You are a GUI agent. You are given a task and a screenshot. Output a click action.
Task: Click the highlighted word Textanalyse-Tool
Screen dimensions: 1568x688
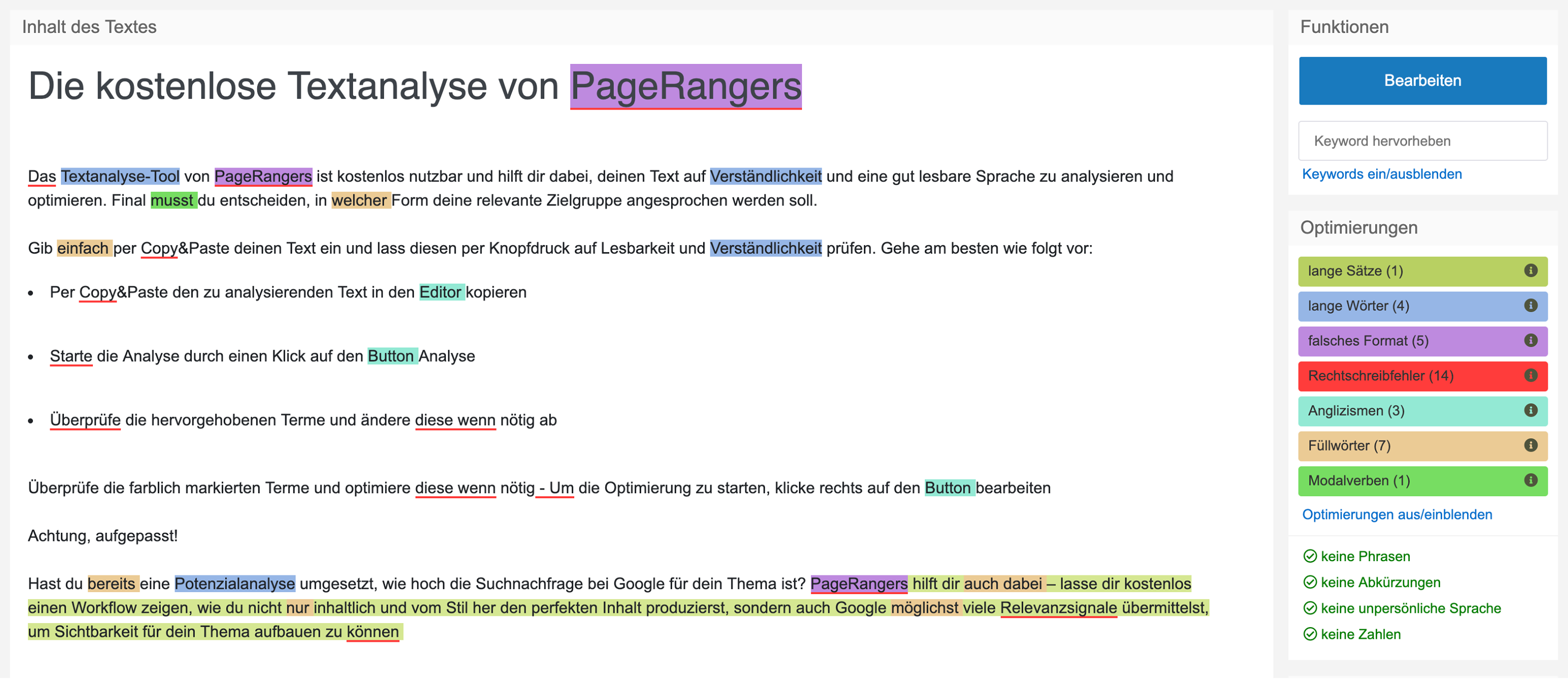click(120, 176)
